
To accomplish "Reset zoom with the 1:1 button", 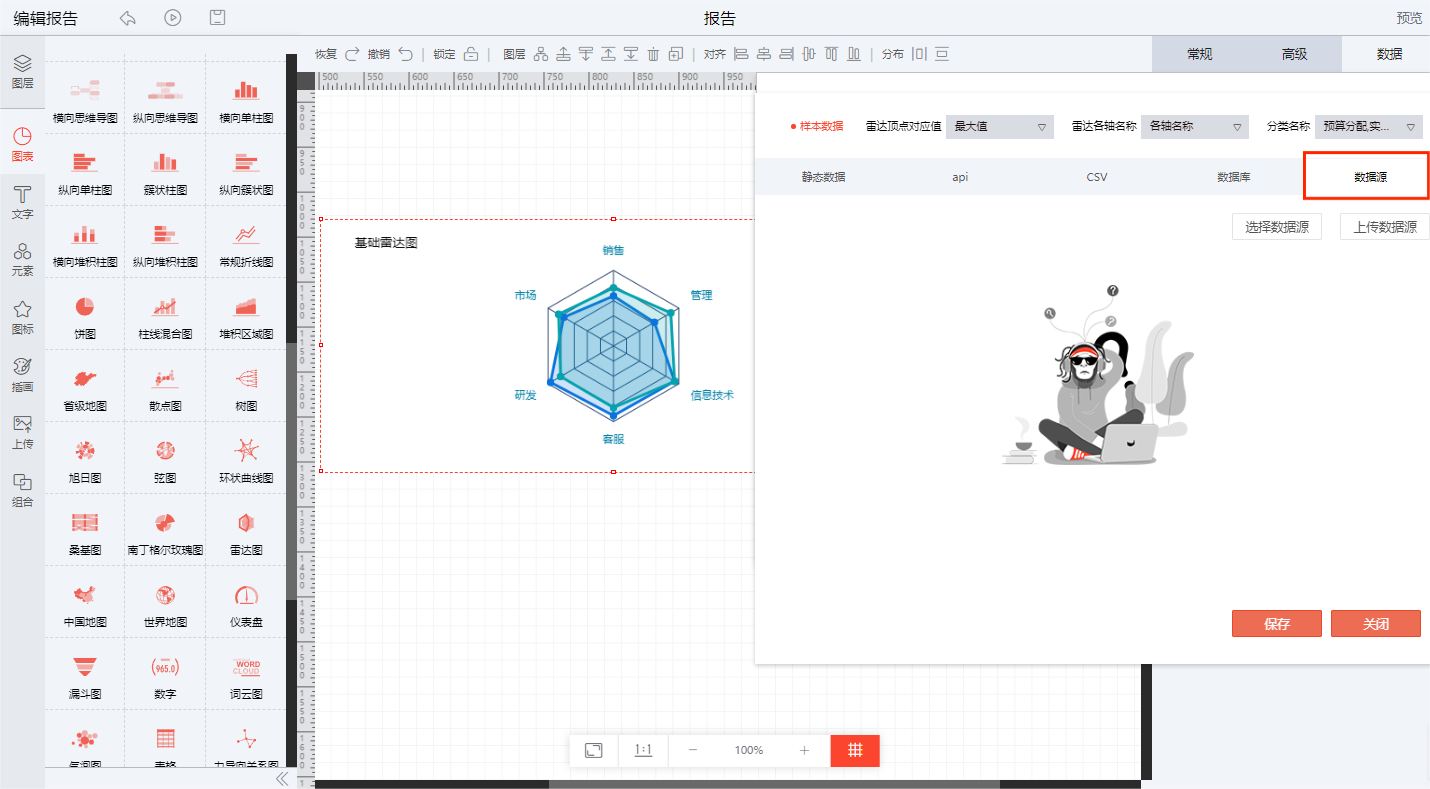I will [643, 750].
